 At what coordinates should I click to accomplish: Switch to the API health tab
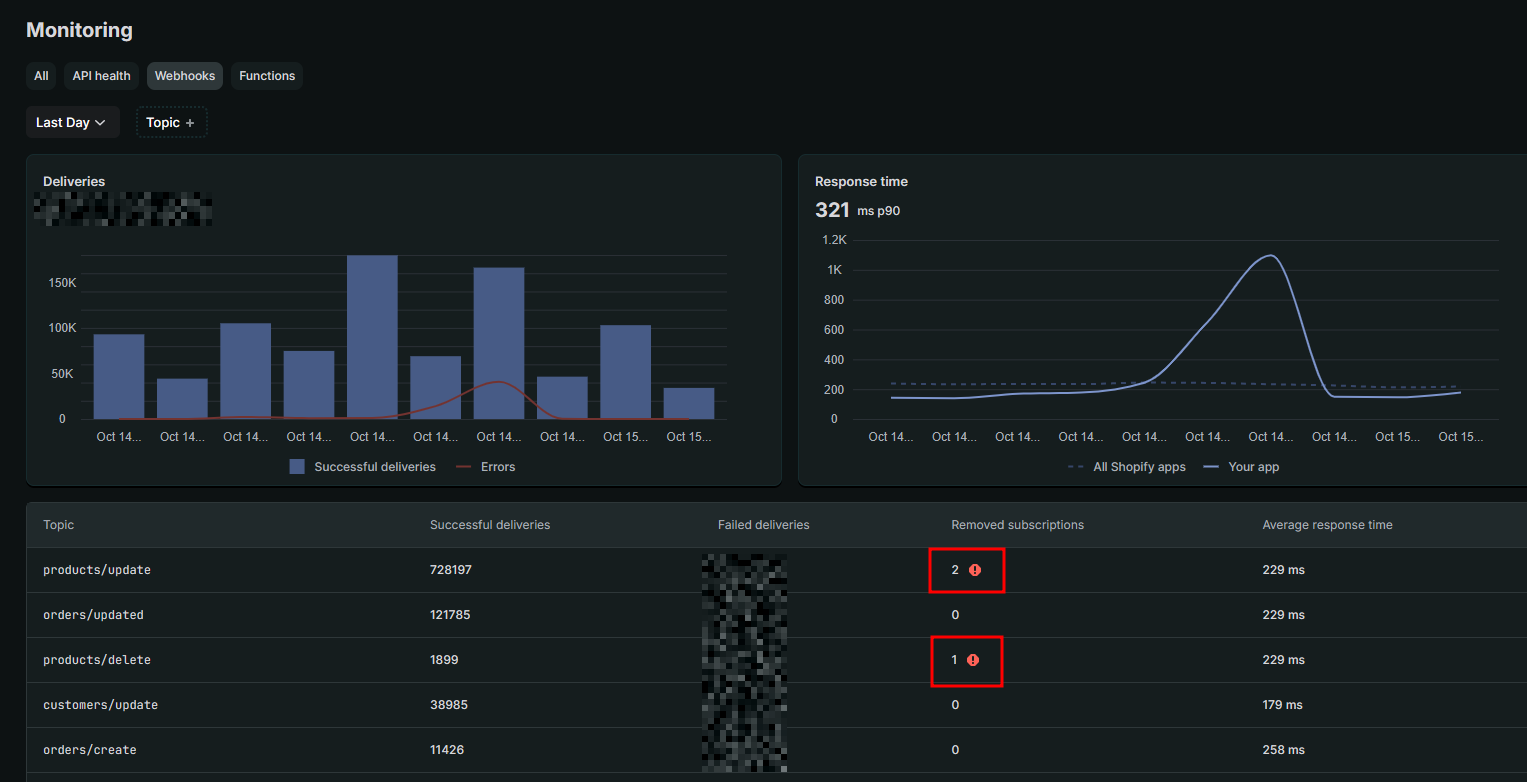click(102, 76)
